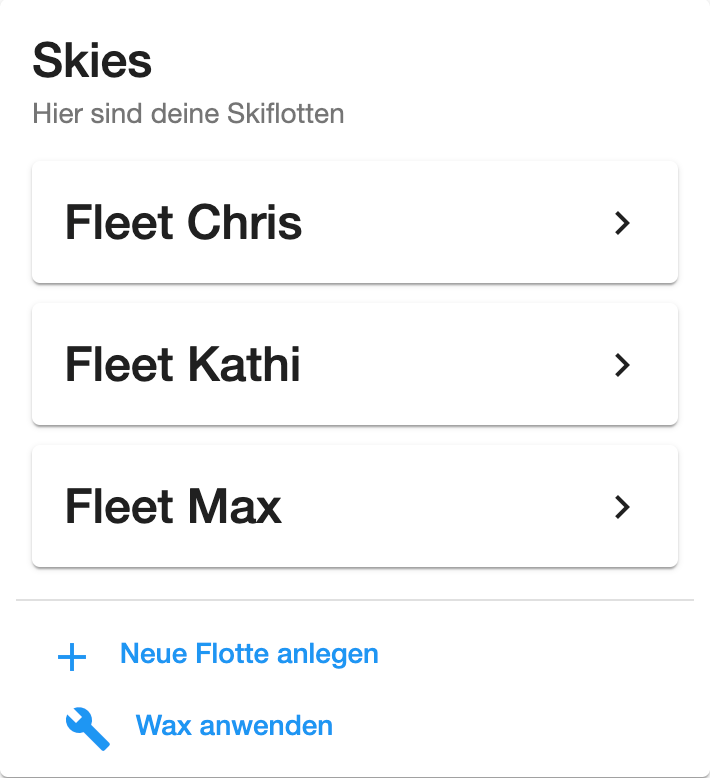Click the word "Fleet" in the Kathi card
Screen dimensions: 710x778
pos(119,365)
